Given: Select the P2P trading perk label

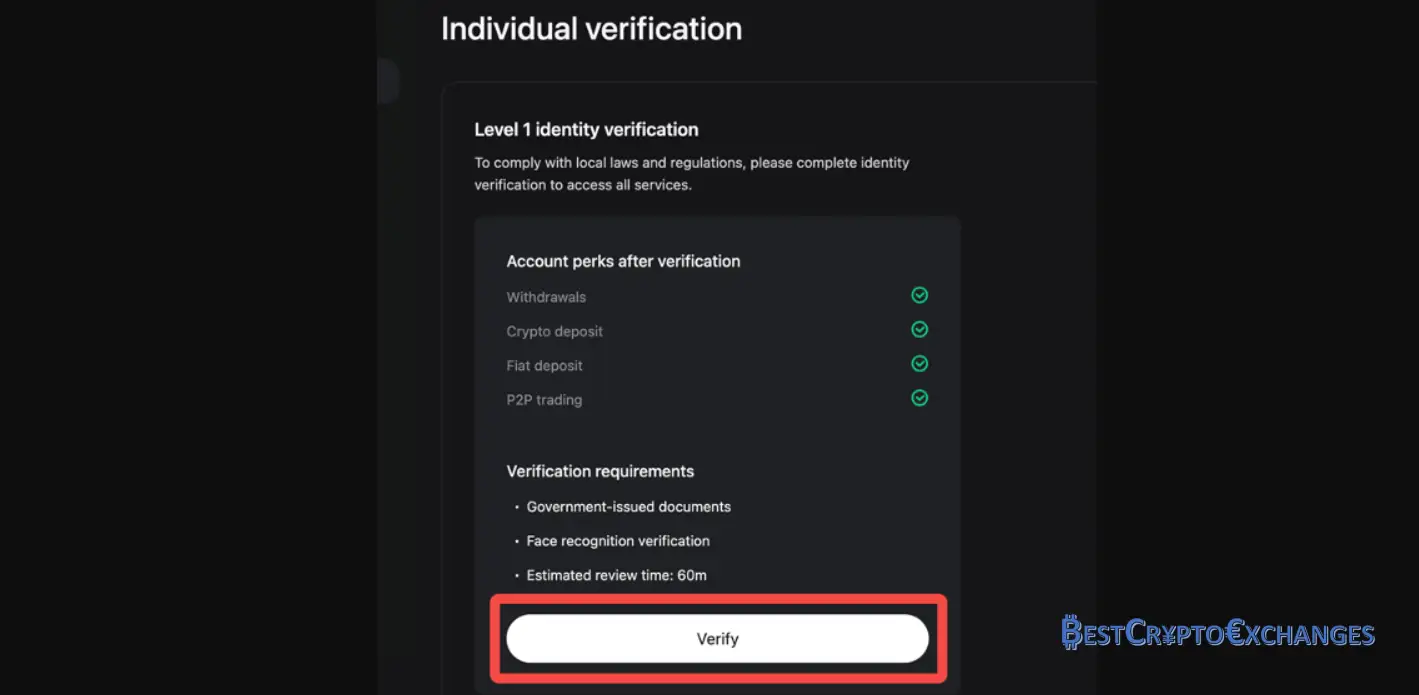Looking at the screenshot, I should (544, 400).
